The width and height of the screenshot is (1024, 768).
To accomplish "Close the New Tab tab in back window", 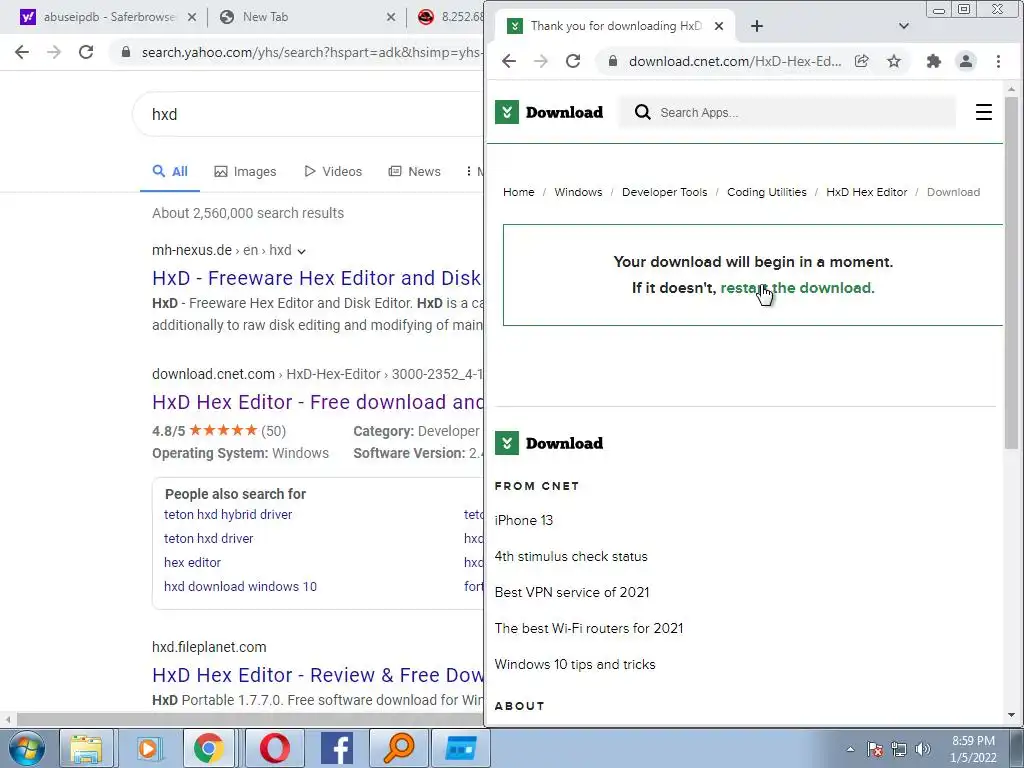I will pyautogui.click(x=391, y=17).
